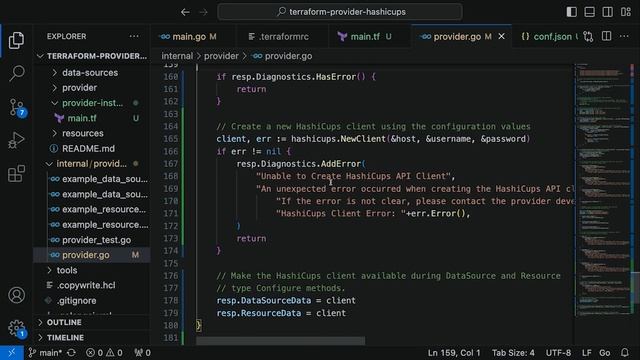Click the horizontal editor scrollbar
640x360 pixels.
tap(281, 340)
